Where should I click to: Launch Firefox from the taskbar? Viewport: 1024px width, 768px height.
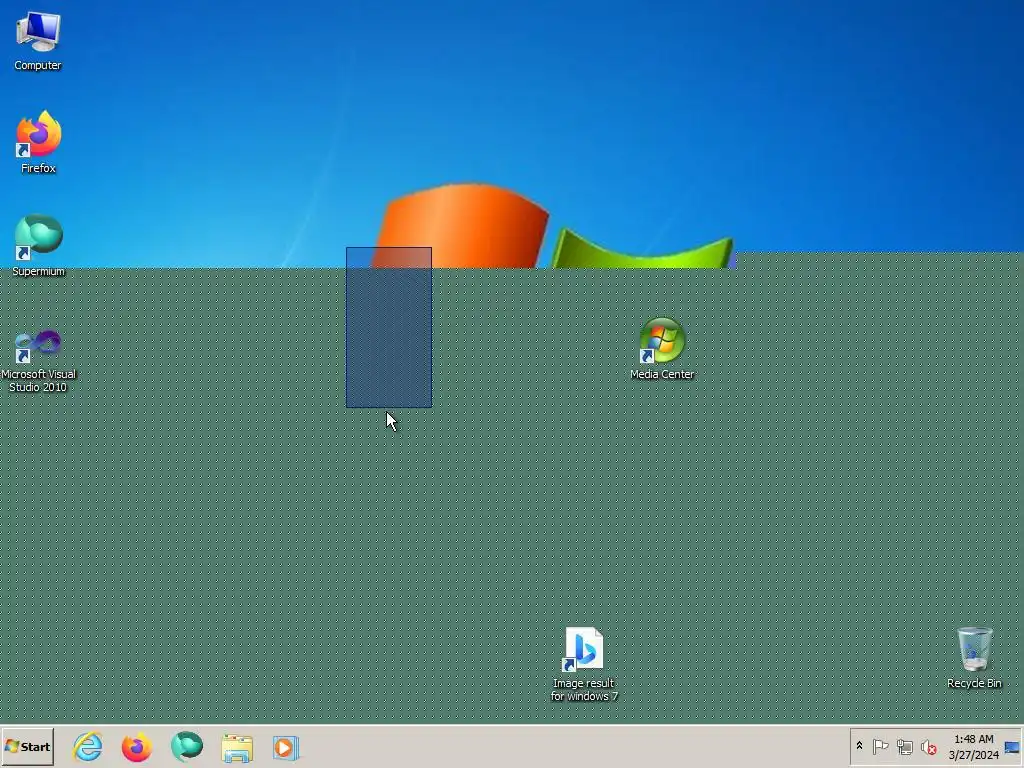[137, 747]
